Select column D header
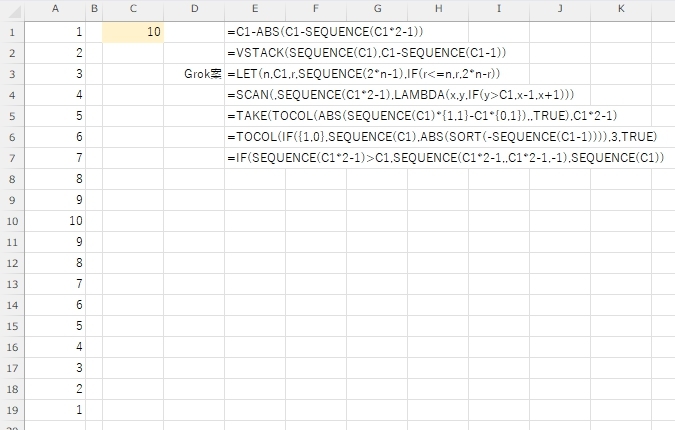The height and width of the screenshot is (430, 675). (x=194, y=9)
